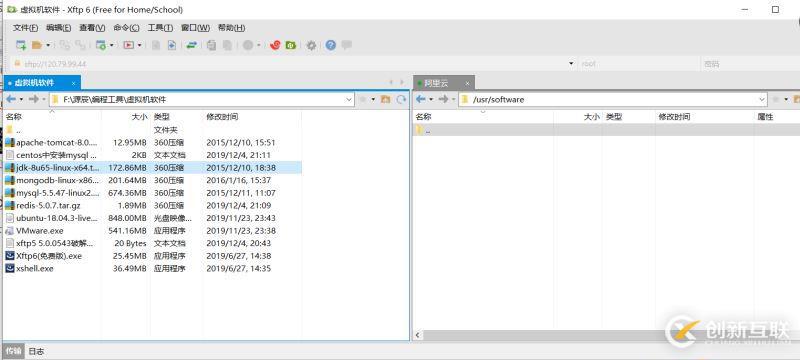Open the 窗口(W) menu
Image resolution: width=800 pixels, height=360 pixels.
[195, 28]
